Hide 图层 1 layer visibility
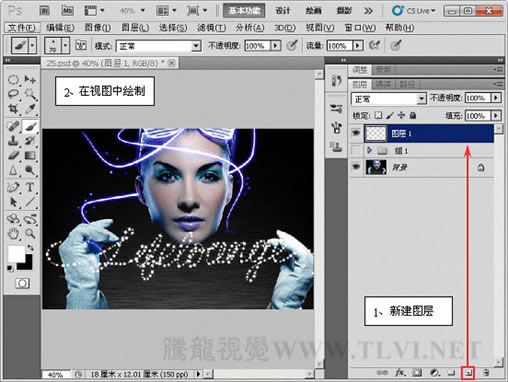 click(x=356, y=133)
